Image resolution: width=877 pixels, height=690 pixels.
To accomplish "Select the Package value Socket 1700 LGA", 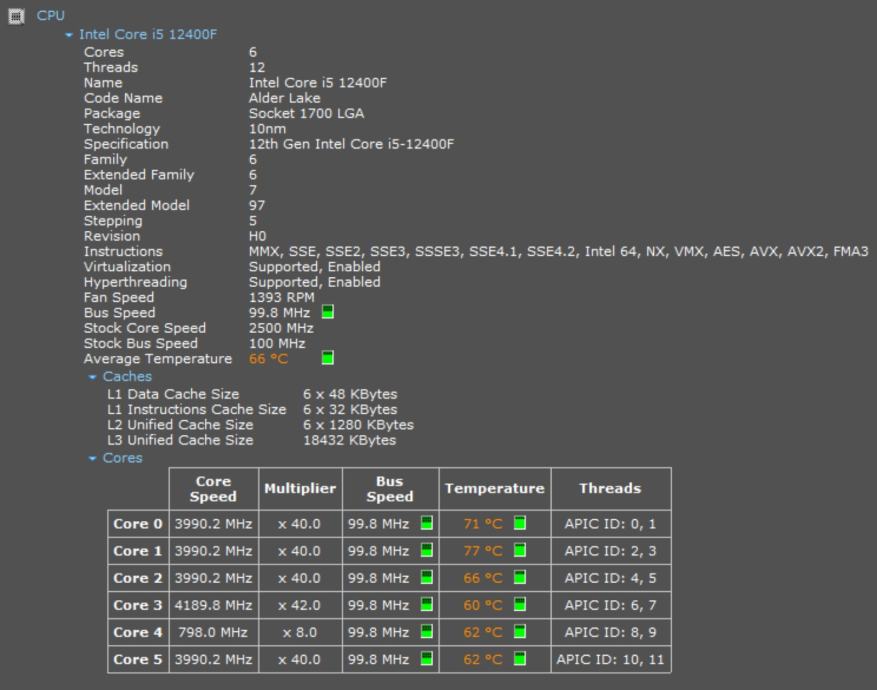I will click(x=307, y=114).
